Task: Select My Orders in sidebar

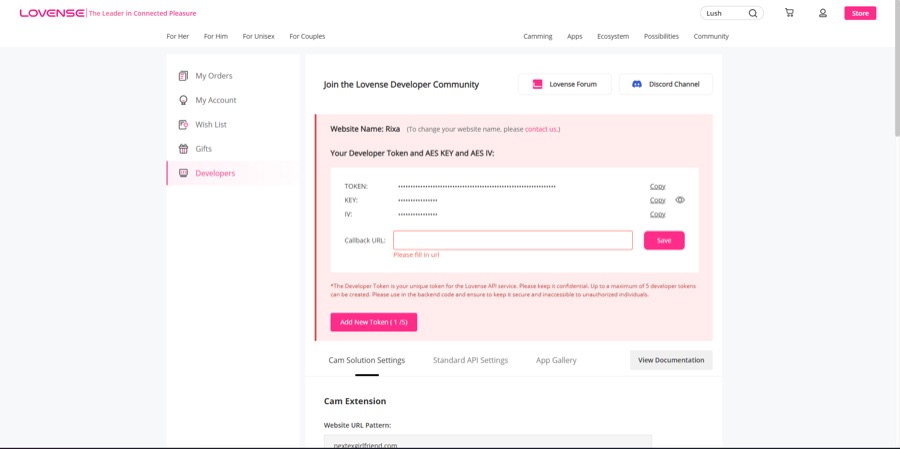Action: tap(232, 76)
